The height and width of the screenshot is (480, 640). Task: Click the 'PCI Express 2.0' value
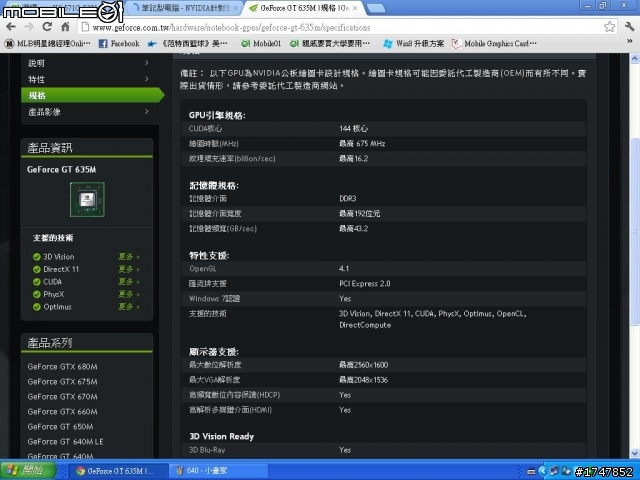364,283
